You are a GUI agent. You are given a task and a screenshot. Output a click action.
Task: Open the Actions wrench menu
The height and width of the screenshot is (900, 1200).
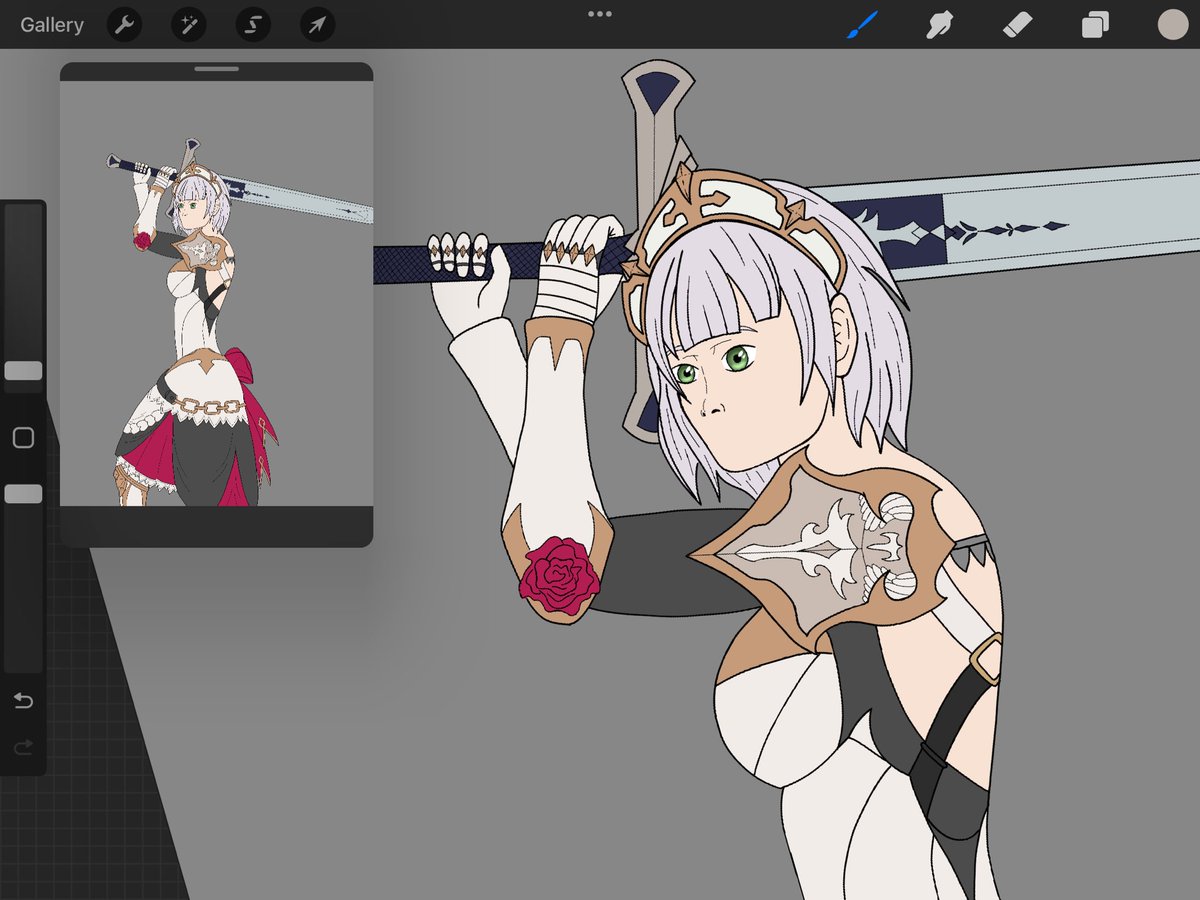click(x=124, y=25)
